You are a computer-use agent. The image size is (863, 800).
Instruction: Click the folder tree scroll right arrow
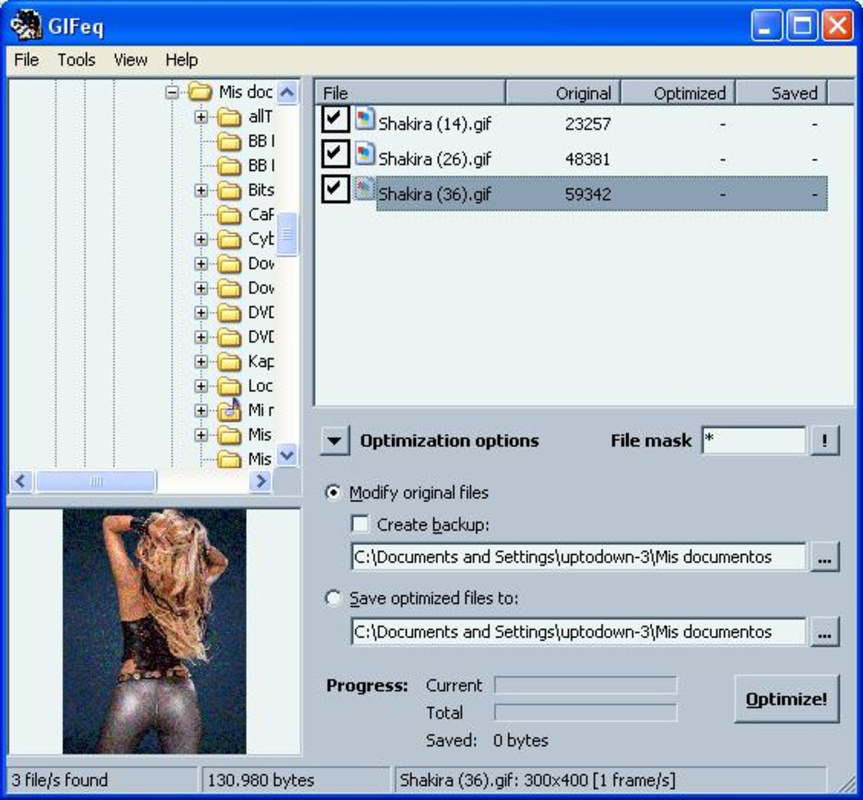pyautogui.click(x=260, y=481)
